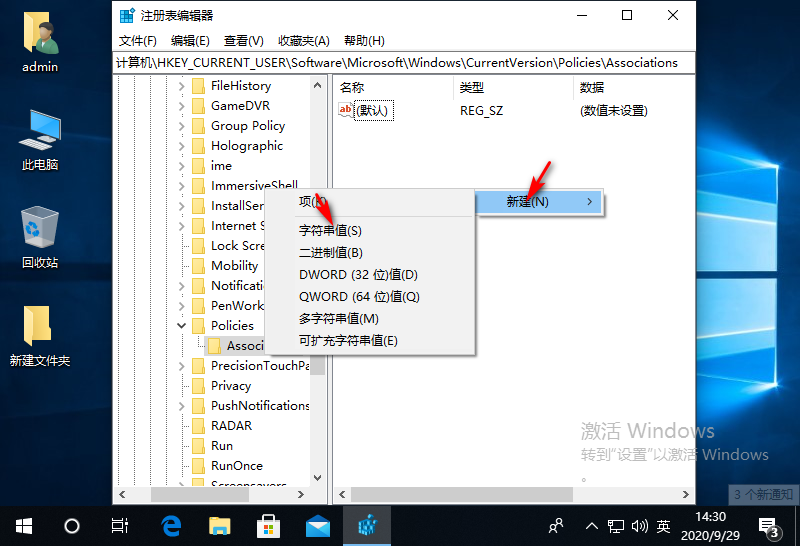Launch Microsoft Edge from the taskbar
The image size is (800, 546).
click(x=171, y=526)
